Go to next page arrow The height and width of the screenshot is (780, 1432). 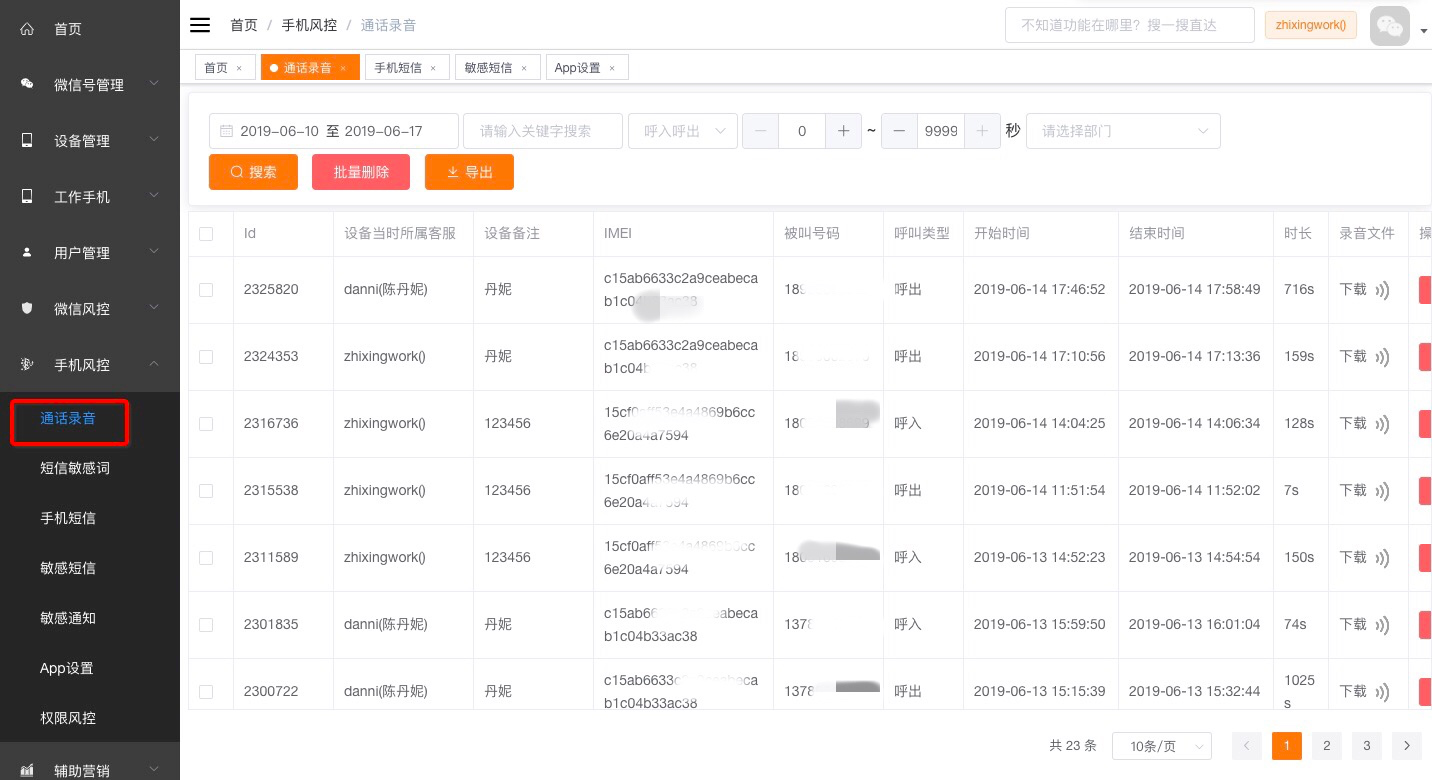click(x=1407, y=745)
